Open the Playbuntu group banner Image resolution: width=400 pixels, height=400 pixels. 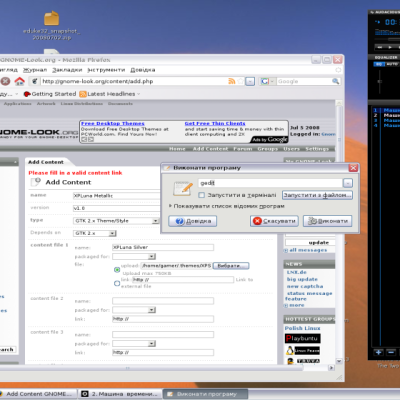tap(303, 338)
